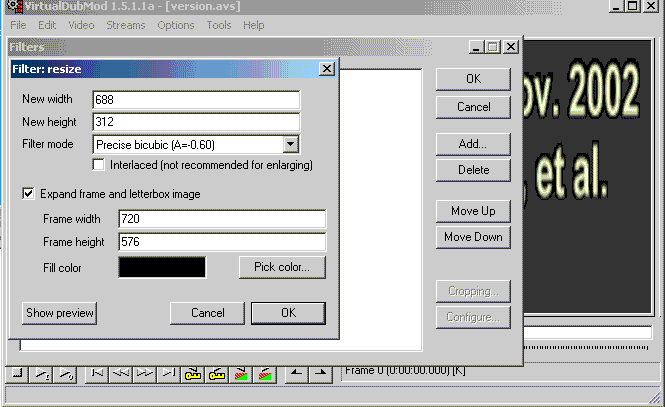
Task: Open the Tools menu
Action: [219, 25]
